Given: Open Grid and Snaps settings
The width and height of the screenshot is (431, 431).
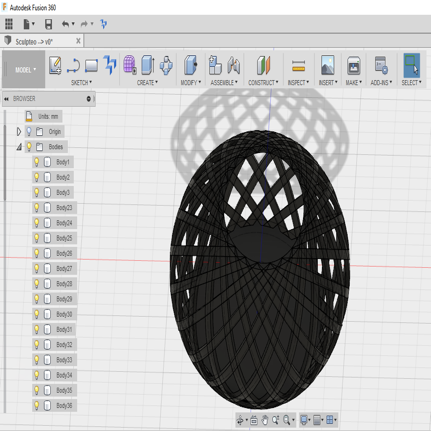Looking at the screenshot, I should [318, 420].
